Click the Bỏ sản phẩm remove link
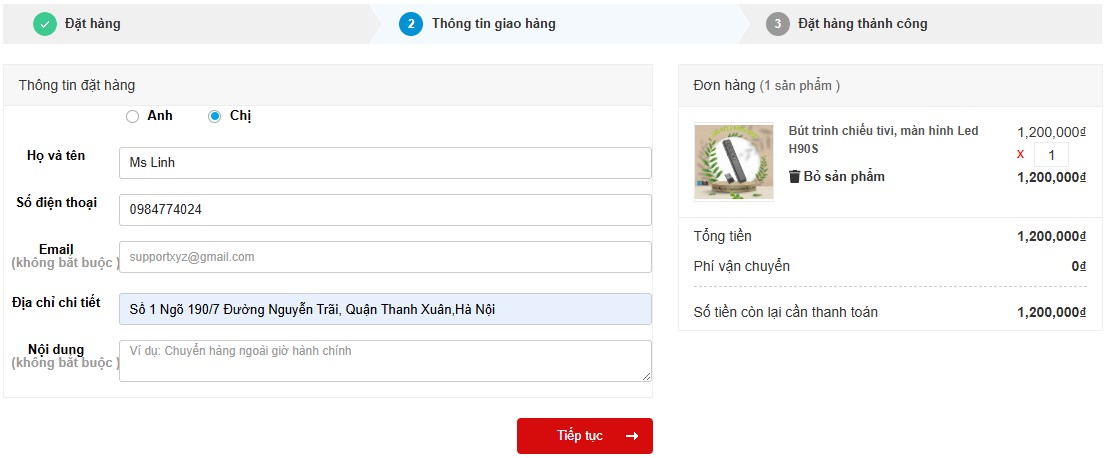Screen dimensions: 1107x458 pyautogui.click(x=844, y=177)
